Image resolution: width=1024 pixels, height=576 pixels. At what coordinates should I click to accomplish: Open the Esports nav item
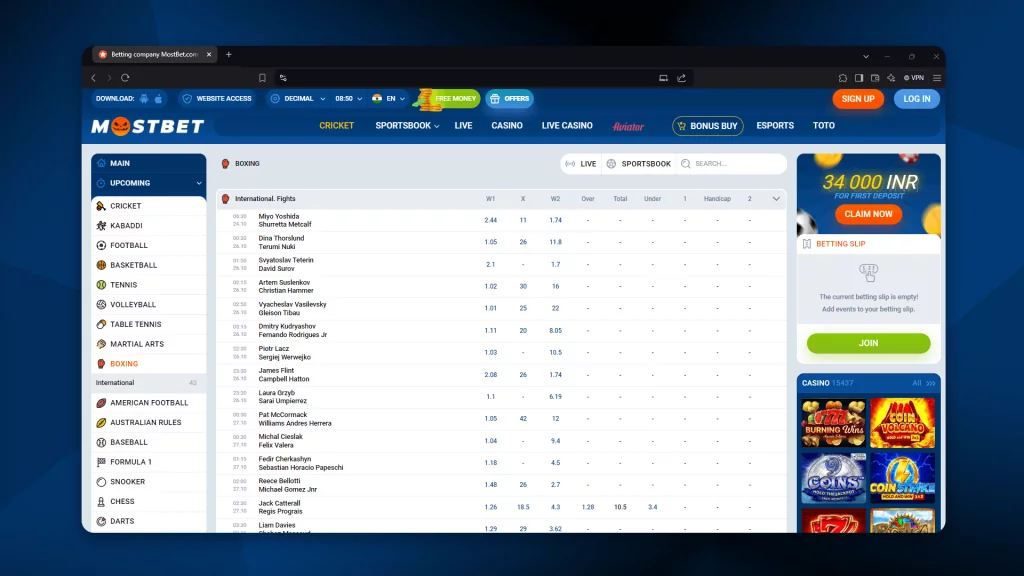click(775, 125)
